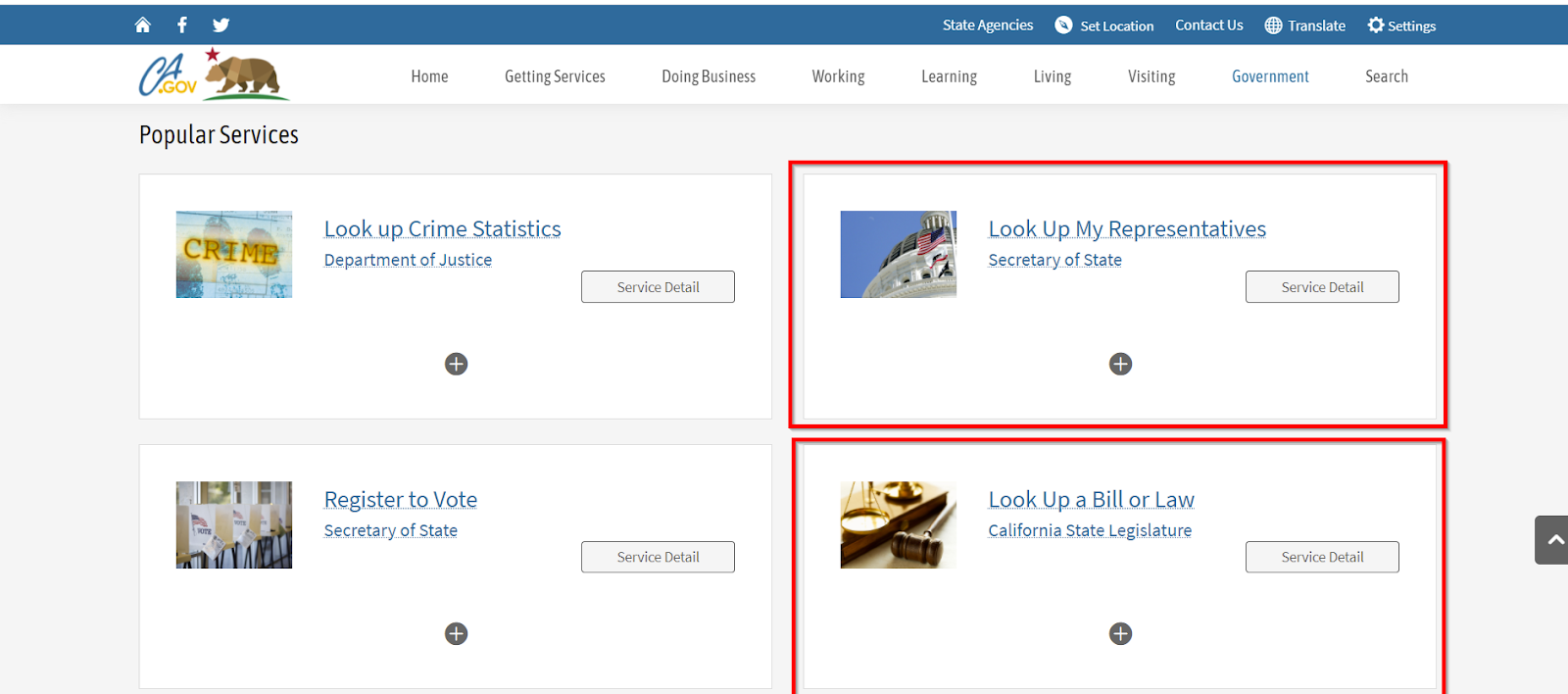The width and height of the screenshot is (1568, 694).
Task: Click the Popular Services heading
Action: (219, 135)
